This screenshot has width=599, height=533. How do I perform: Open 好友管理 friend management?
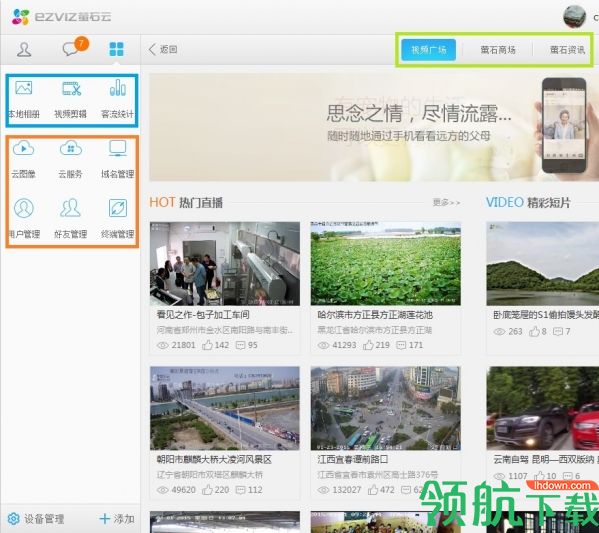coord(71,219)
